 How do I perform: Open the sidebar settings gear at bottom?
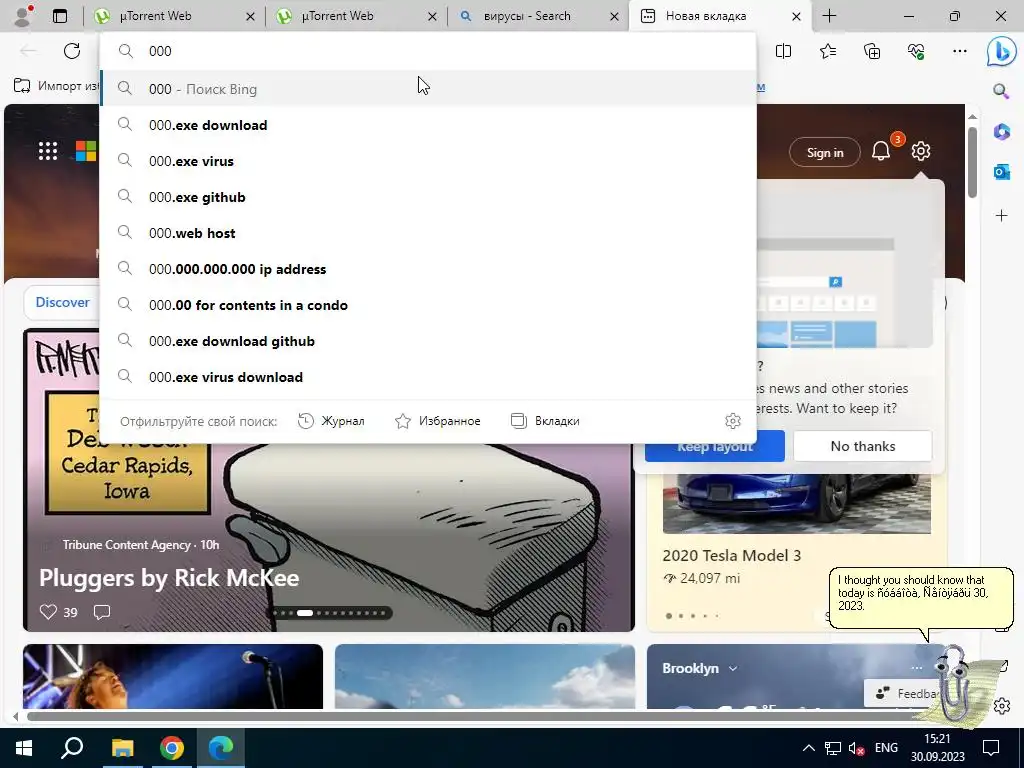point(1002,706)
